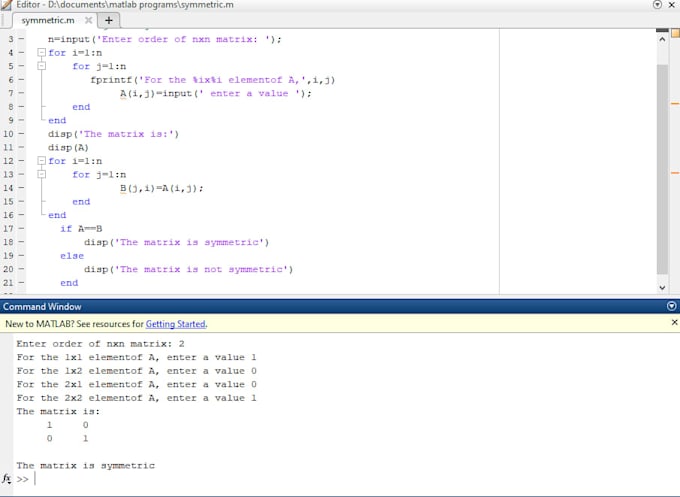Click 'B(j,i)=A(i,j);' on line 14
This screenshot has width=680, height=497.
point(162,188)
